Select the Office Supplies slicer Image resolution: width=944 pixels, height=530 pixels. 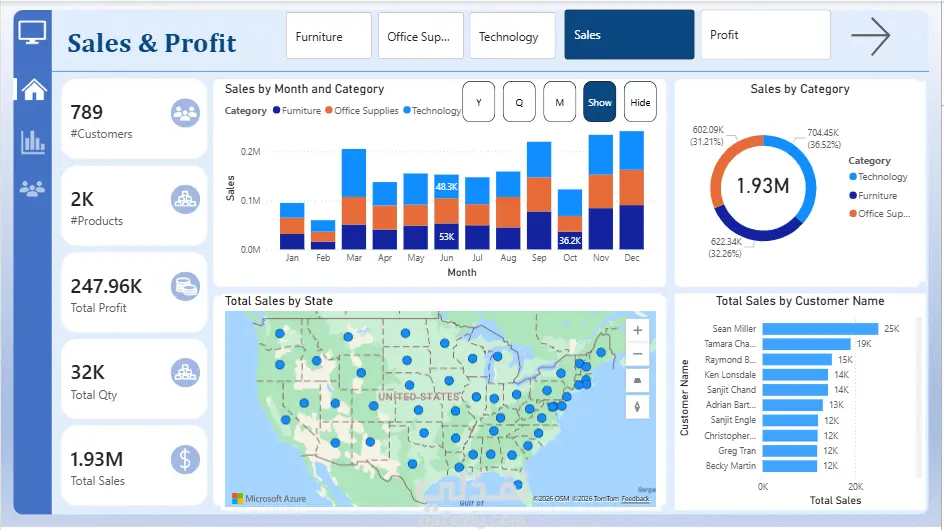421,36
